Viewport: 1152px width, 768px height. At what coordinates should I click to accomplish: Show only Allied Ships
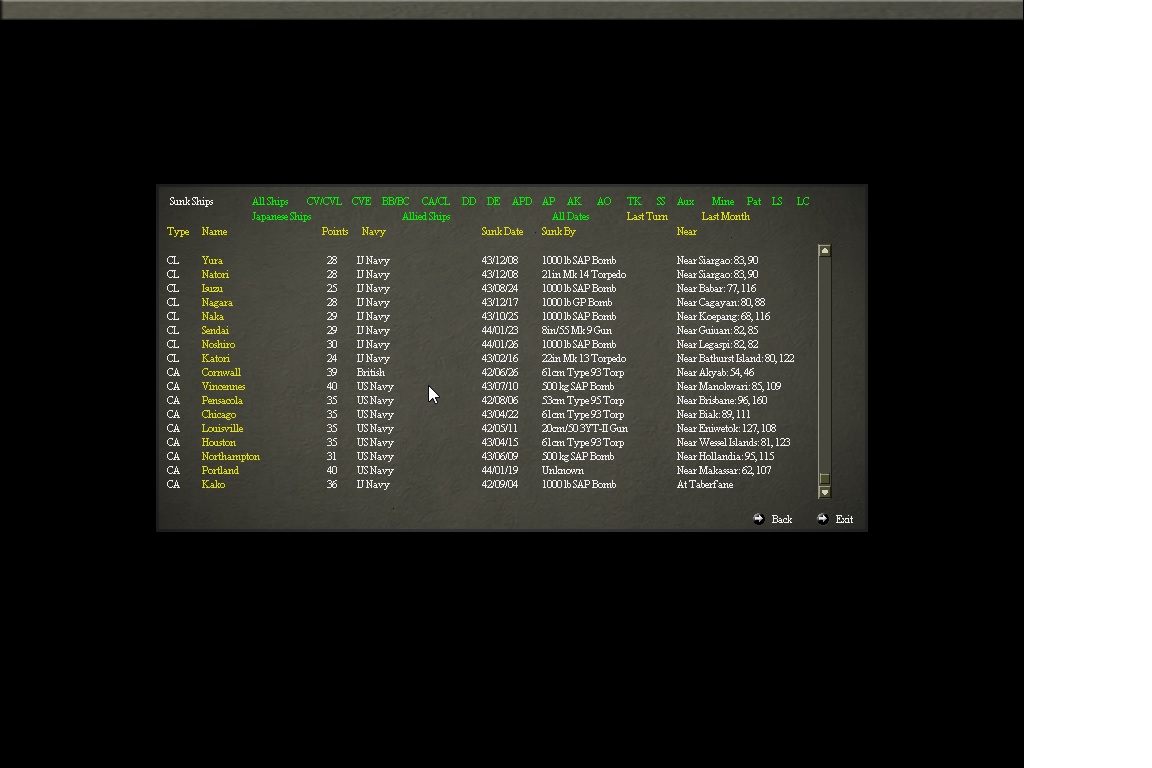pos(426,217)
